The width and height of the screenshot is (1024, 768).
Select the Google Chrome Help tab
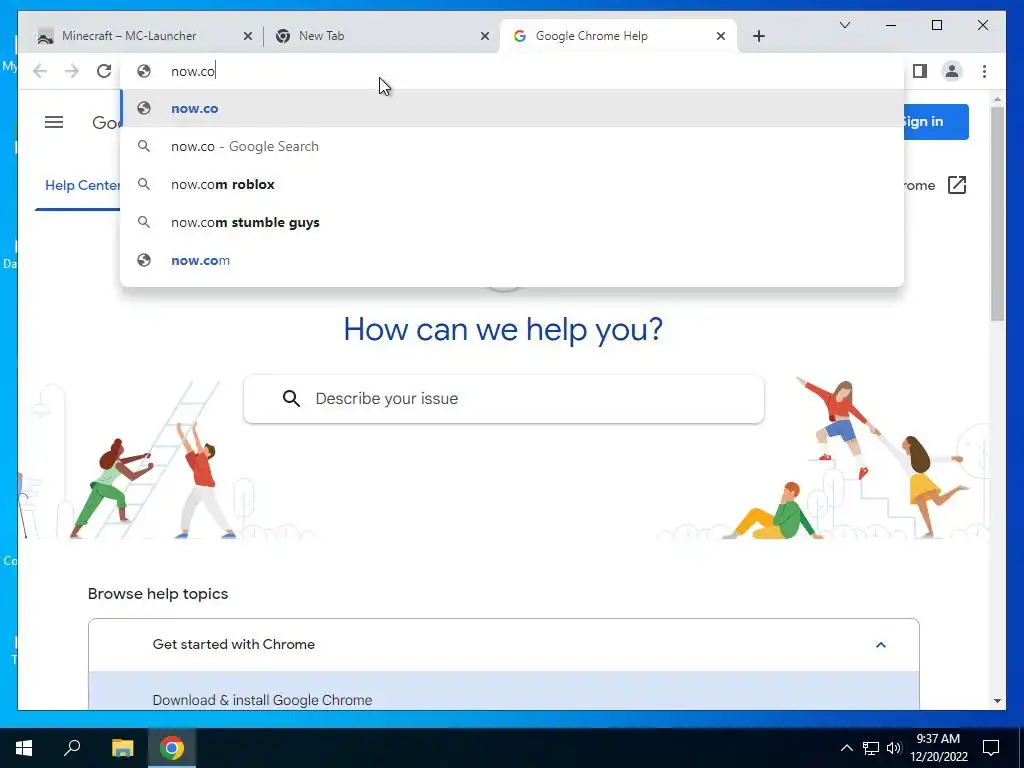pyautogui.click(x=618, y=36)
